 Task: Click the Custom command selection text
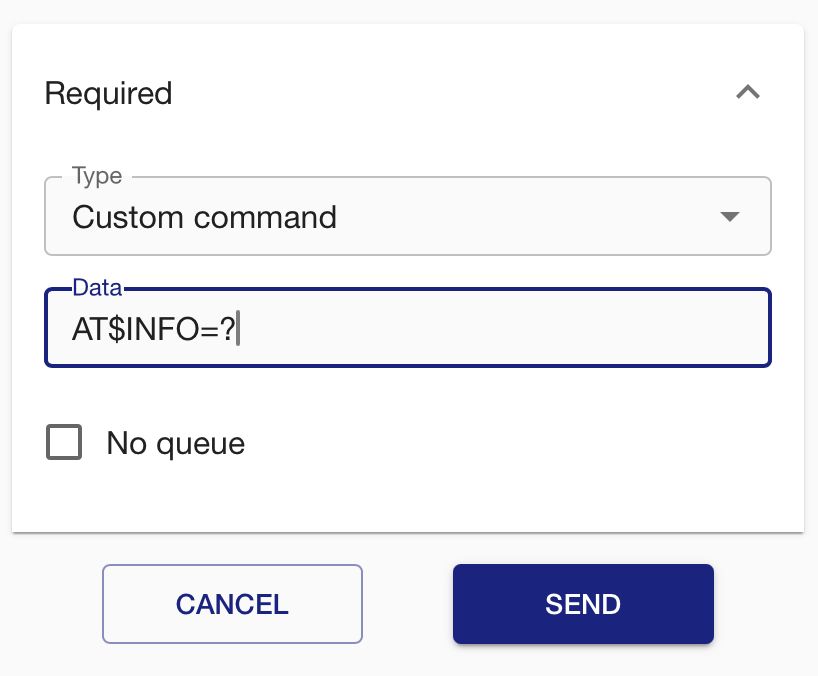204,217
